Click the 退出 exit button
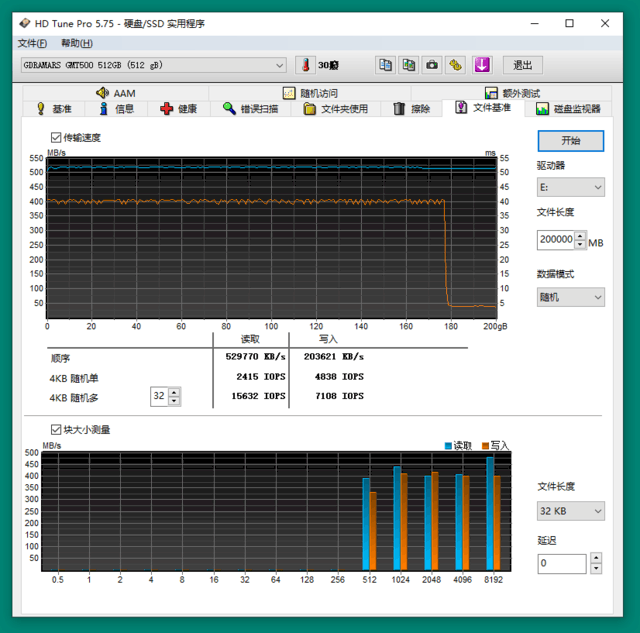 (522, 65)
